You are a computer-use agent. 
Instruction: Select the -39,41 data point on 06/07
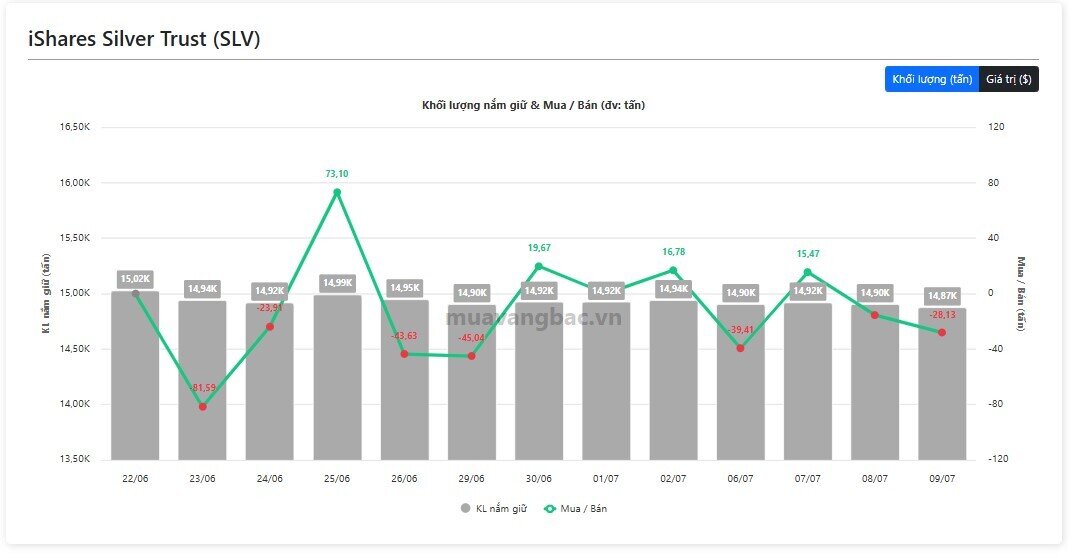[740, 348]
